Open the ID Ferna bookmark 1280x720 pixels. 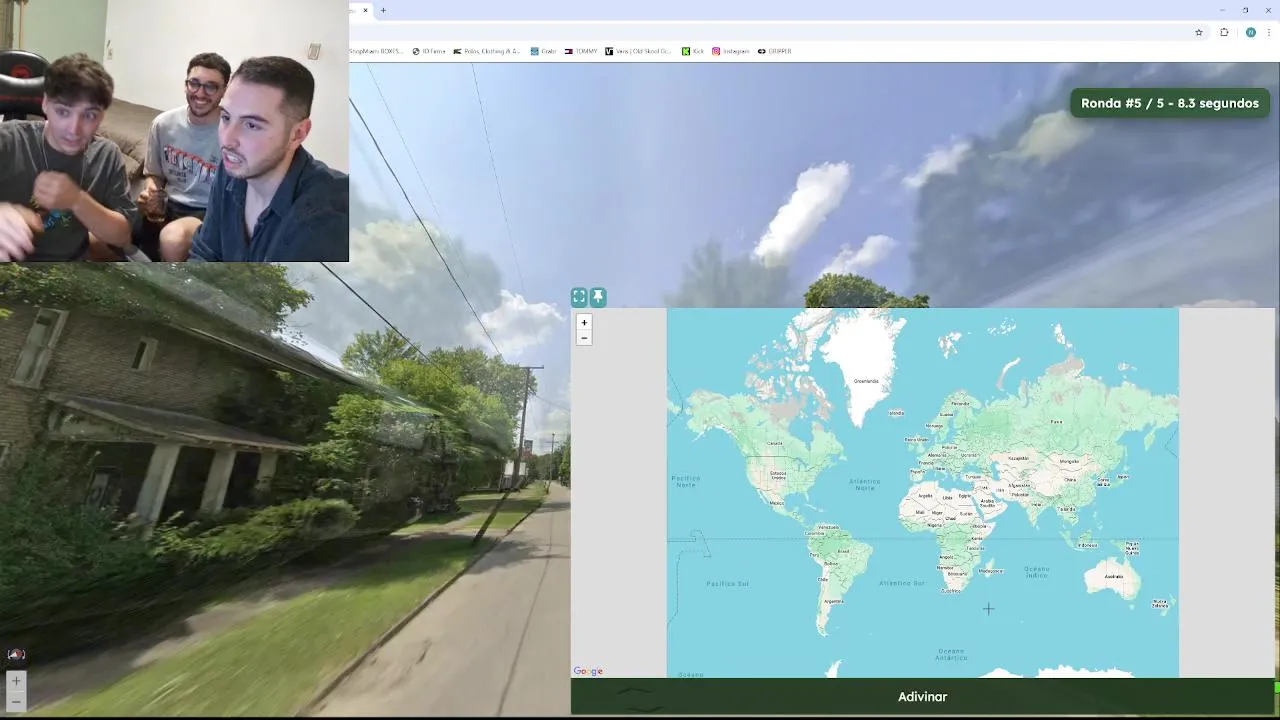pos(429,51)
